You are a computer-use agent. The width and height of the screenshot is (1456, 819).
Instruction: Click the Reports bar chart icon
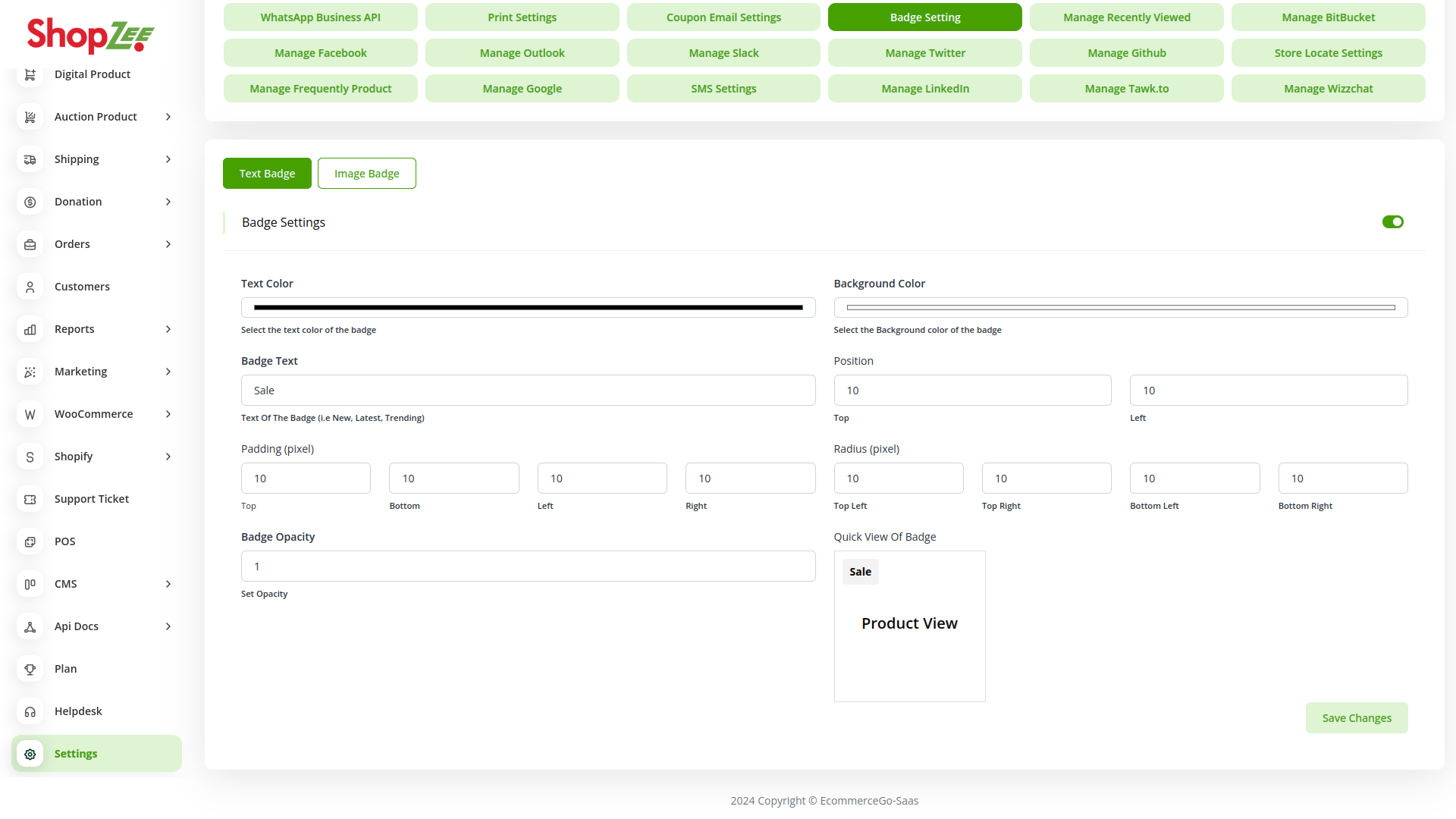[30, 329]
